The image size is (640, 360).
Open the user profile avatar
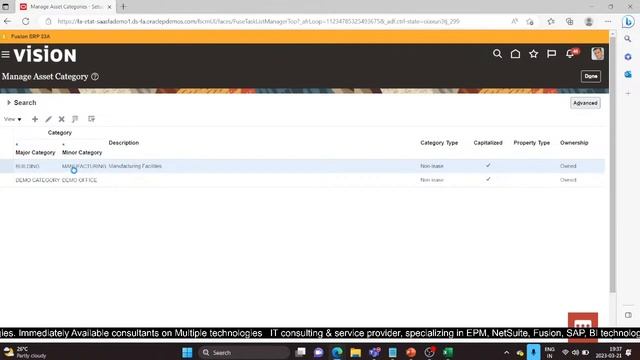598,54
